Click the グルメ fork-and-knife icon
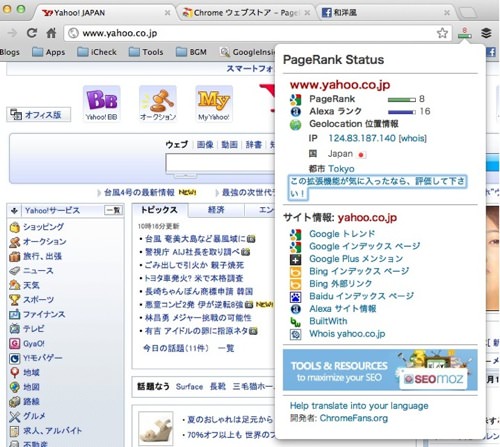500x447 pixels. pyautogui.click(x=14, y=416)
